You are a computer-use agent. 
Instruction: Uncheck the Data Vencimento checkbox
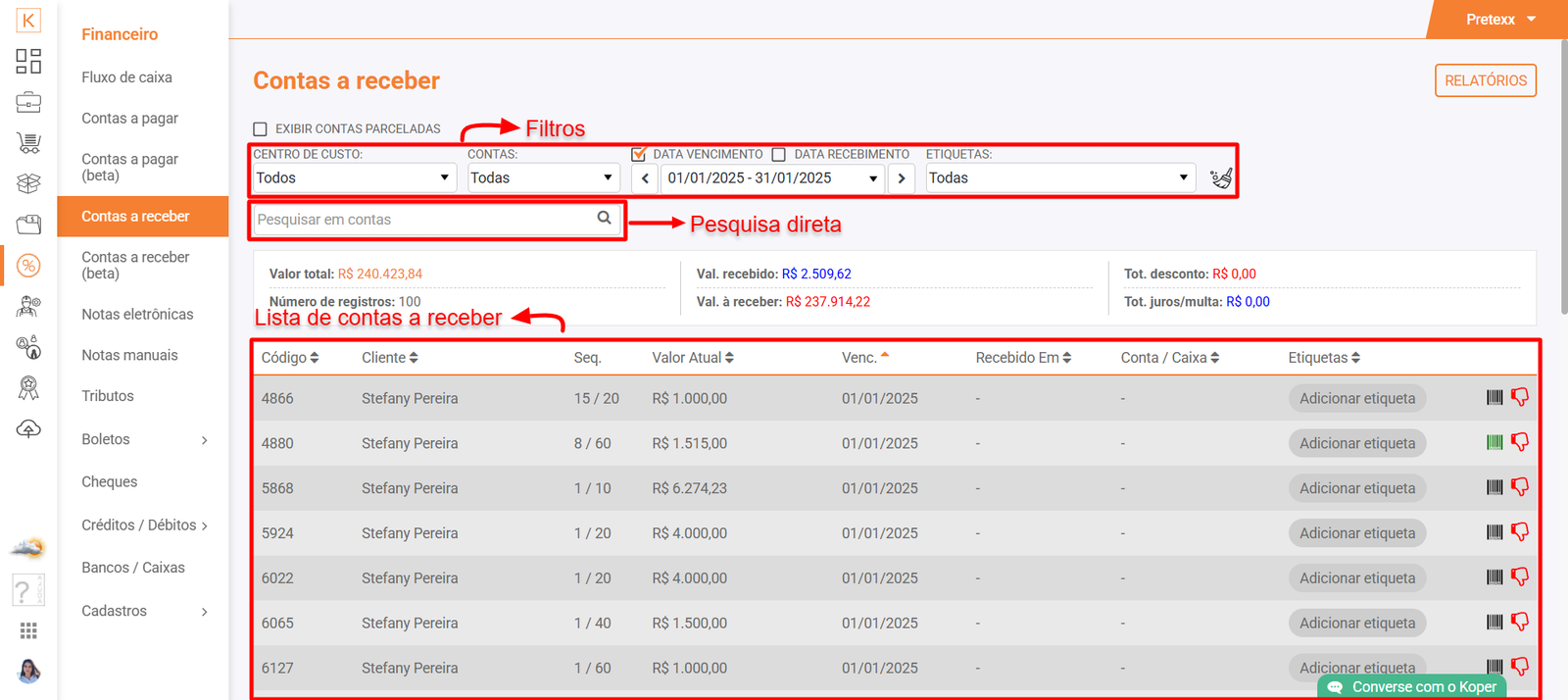pos(639,154)
